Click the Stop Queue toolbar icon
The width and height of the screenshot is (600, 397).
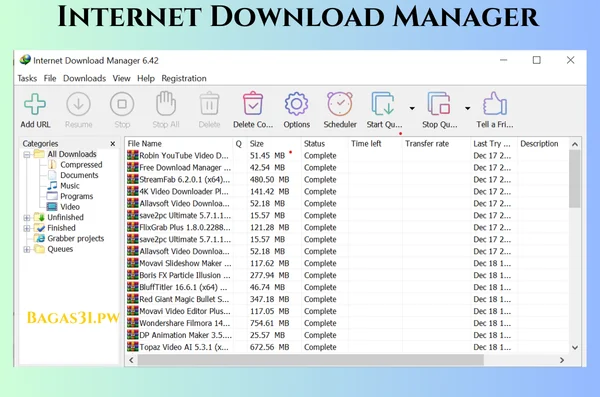[x=439, y=104]
